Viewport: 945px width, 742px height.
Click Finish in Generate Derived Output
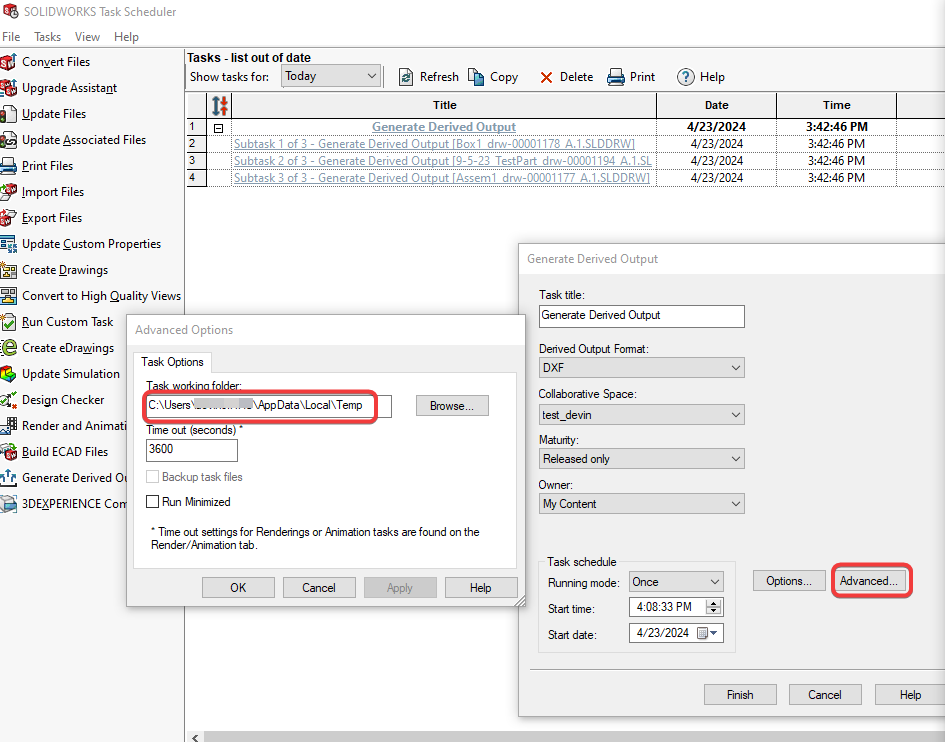[740, 694]
